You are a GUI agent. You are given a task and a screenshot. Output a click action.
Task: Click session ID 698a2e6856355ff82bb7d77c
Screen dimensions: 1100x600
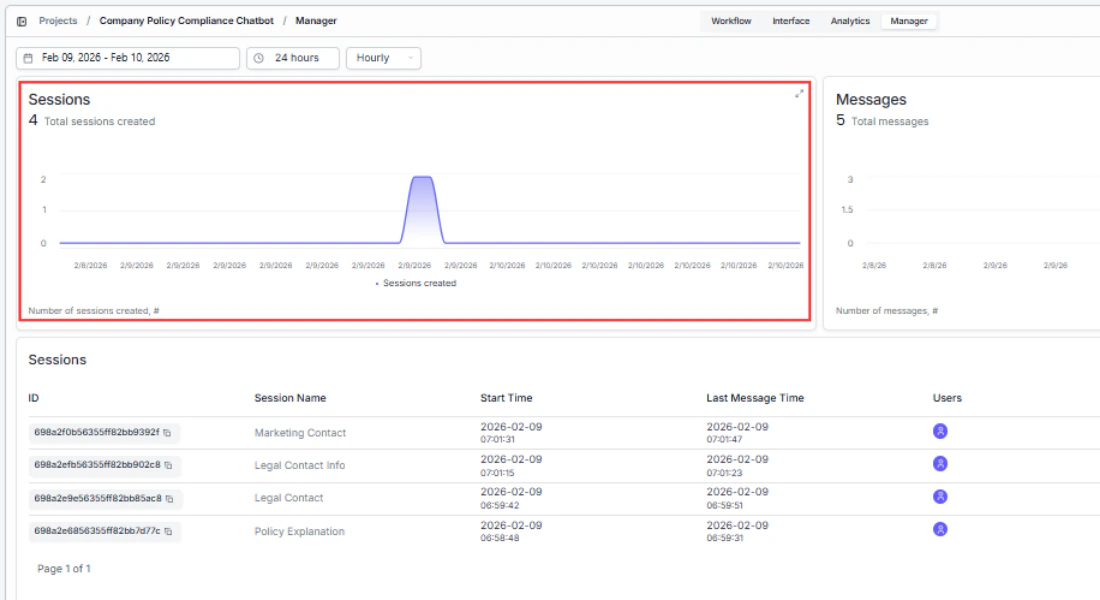click(98, 531)
